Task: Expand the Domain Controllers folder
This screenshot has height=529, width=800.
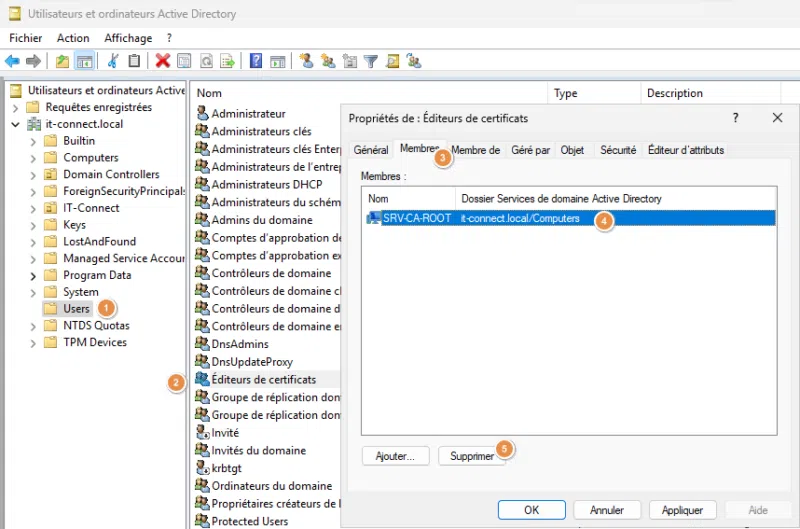Action: tap(34, 175)
